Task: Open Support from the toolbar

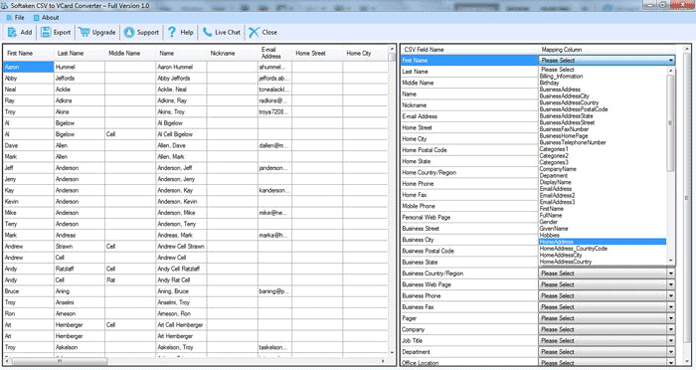Action: (x=129, y=32)
